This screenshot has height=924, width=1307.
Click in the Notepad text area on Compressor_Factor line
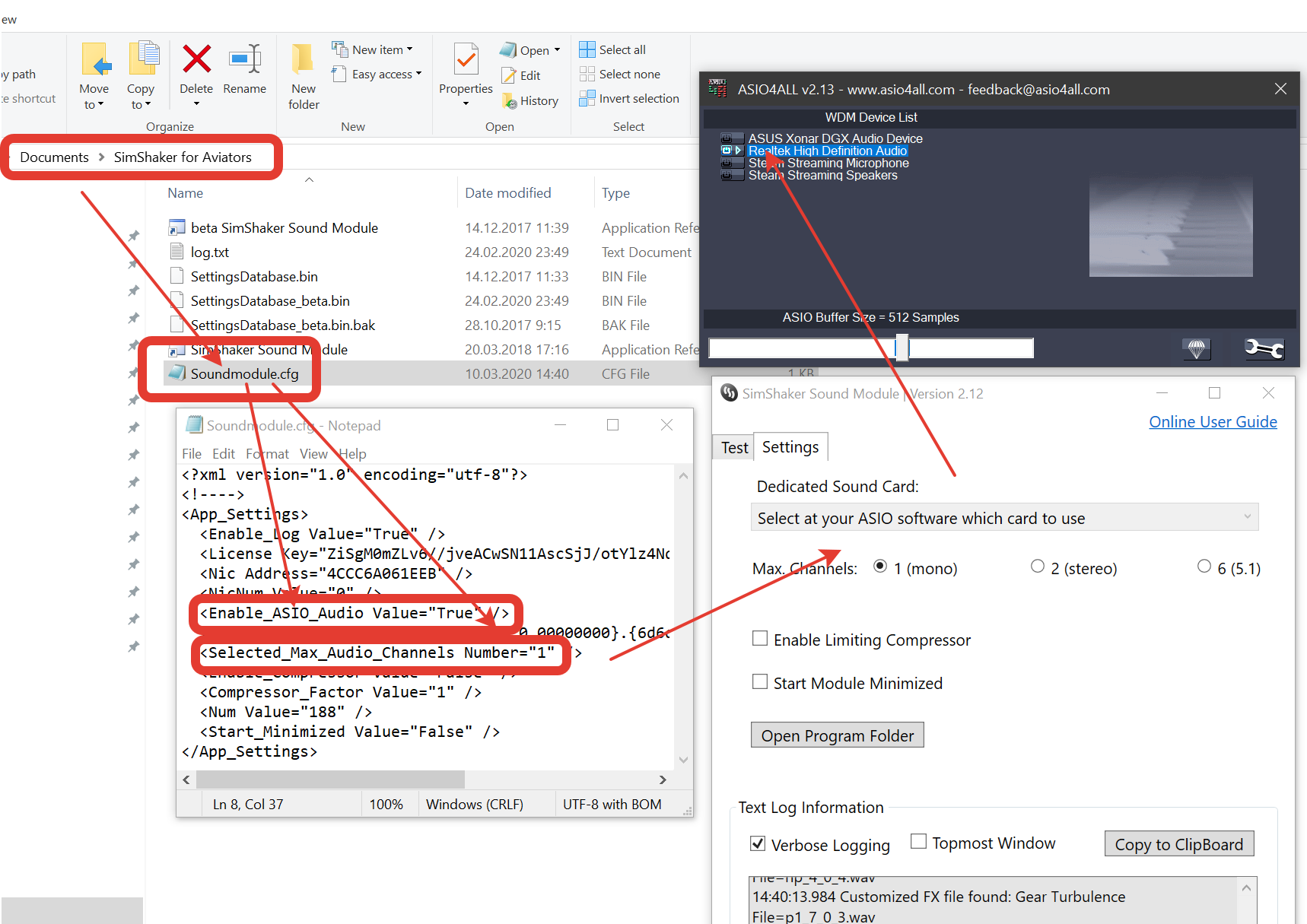(341, 692)
